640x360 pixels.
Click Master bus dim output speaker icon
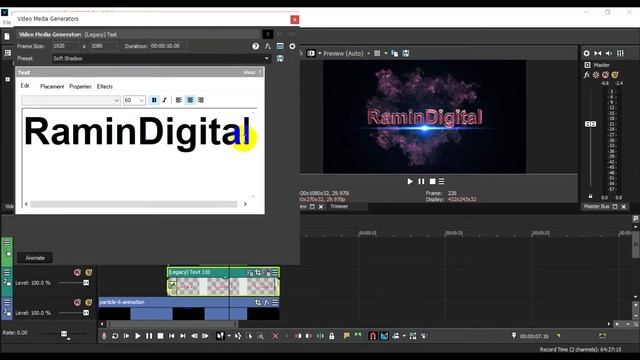pyautogui.click(x=609, y=53)
